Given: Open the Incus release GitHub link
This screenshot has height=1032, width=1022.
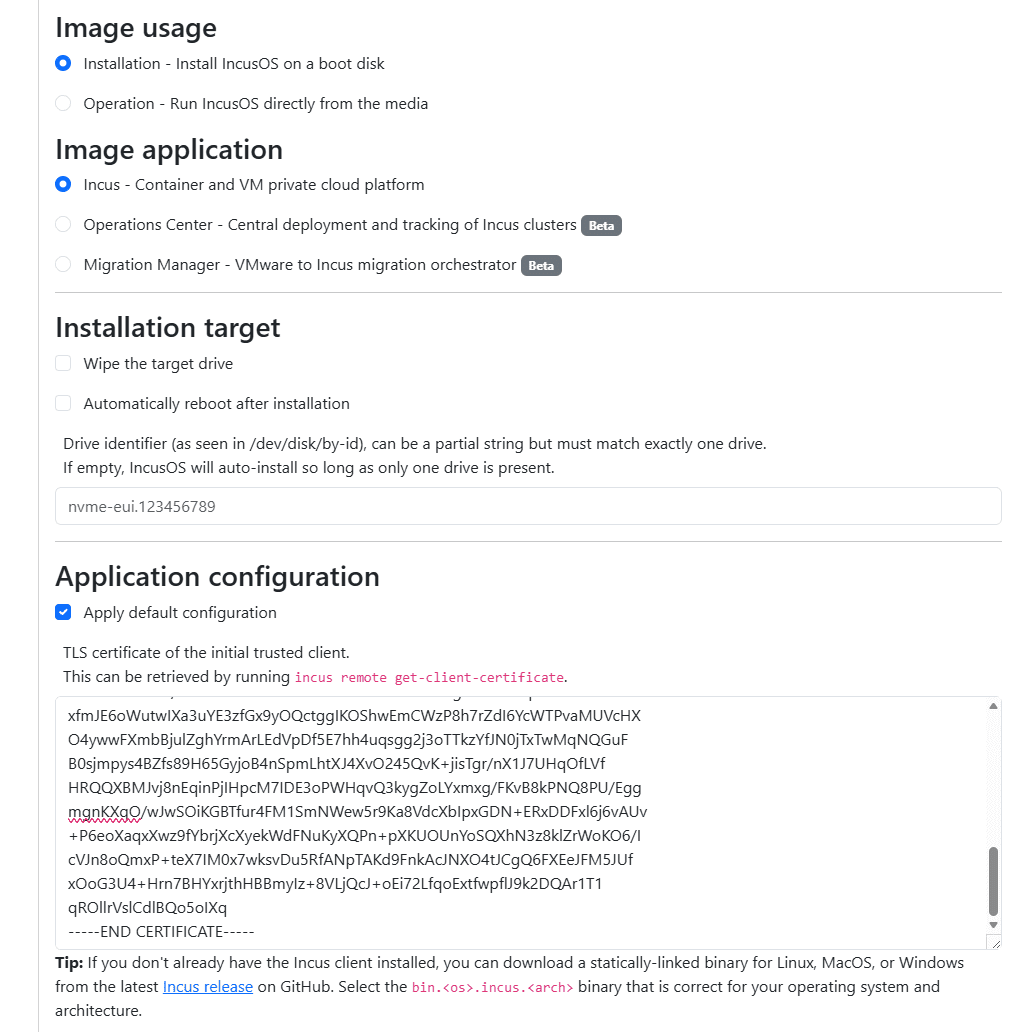Looking at the screenshot, I should point(207,986).
